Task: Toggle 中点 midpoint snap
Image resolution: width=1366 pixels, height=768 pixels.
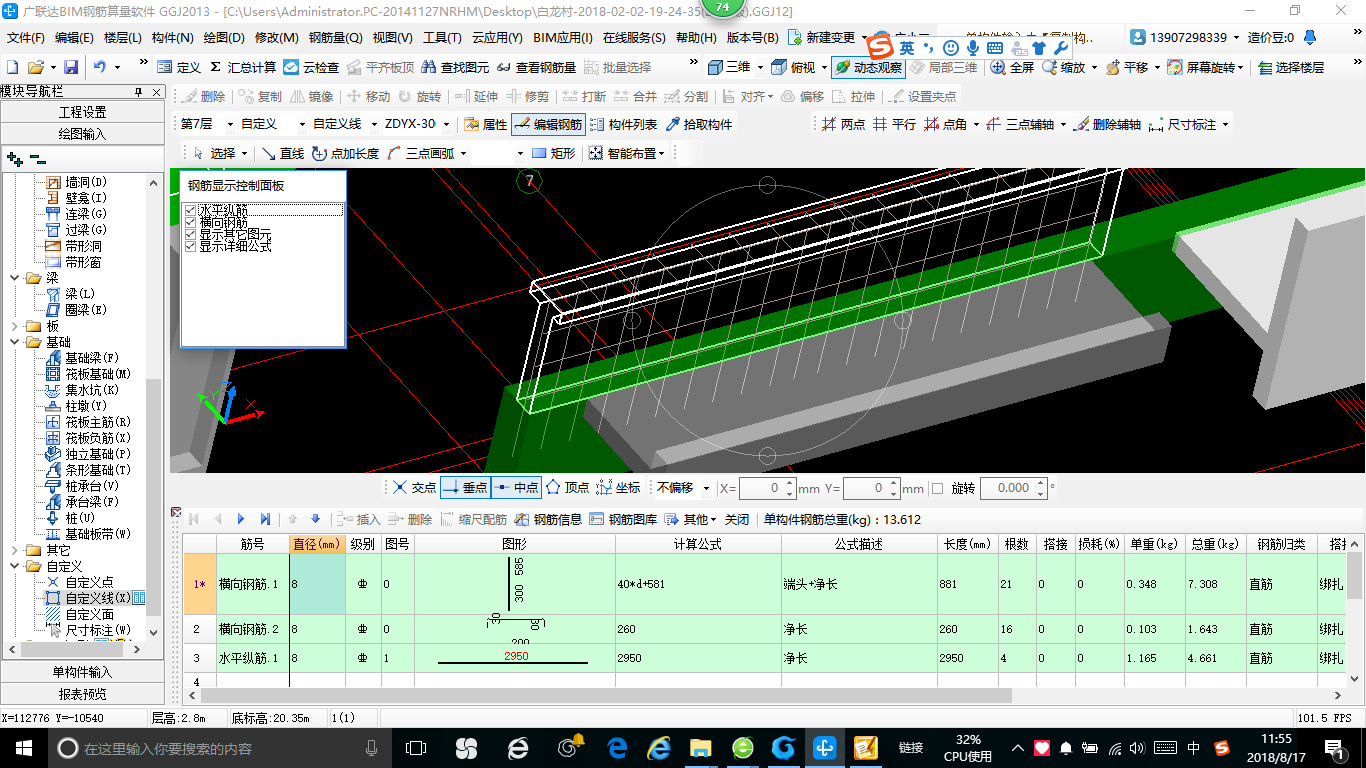Action: click(x=517, y=487)
